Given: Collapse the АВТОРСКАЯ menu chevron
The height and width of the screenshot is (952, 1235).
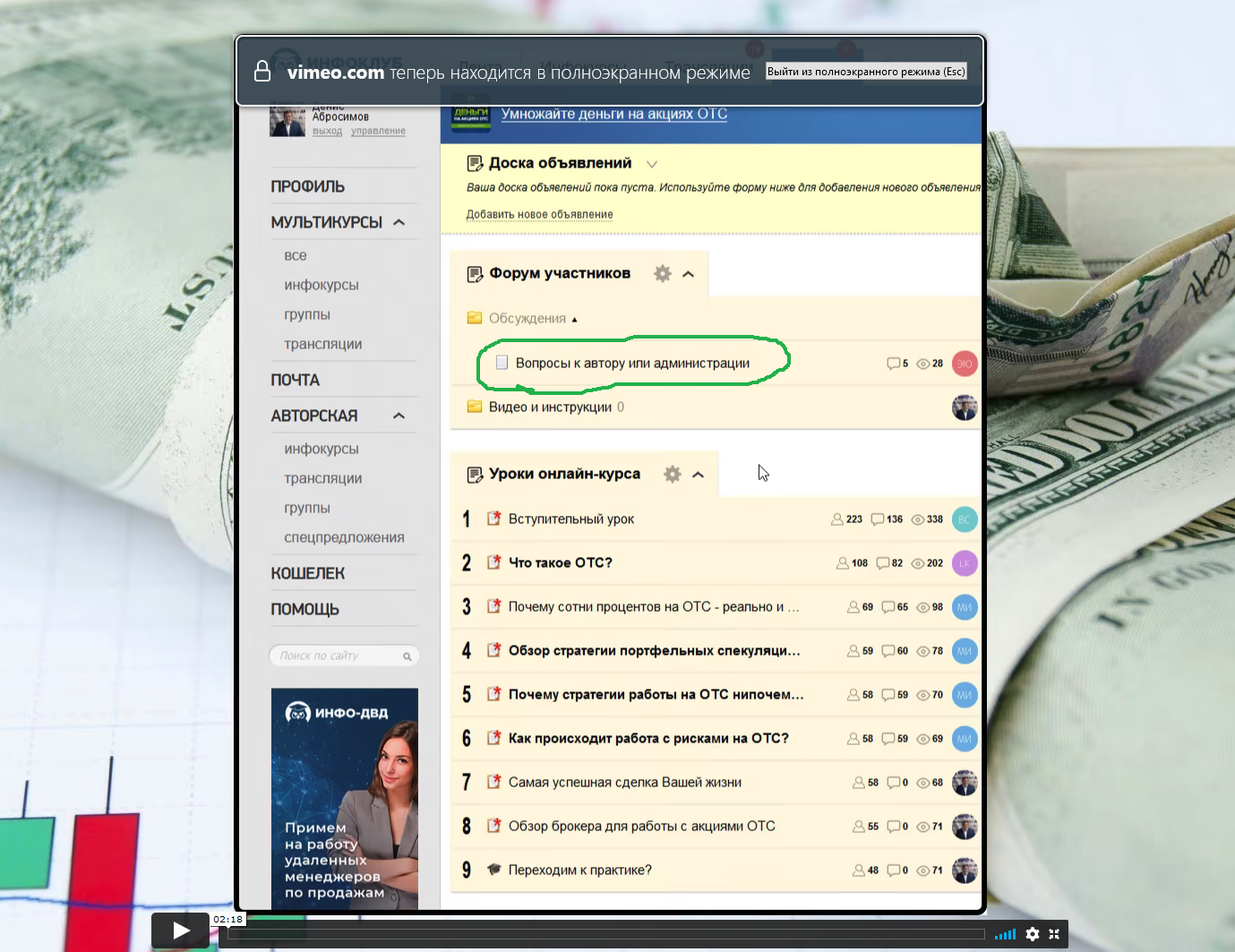Looking at the screenshot, I should 399,416.
